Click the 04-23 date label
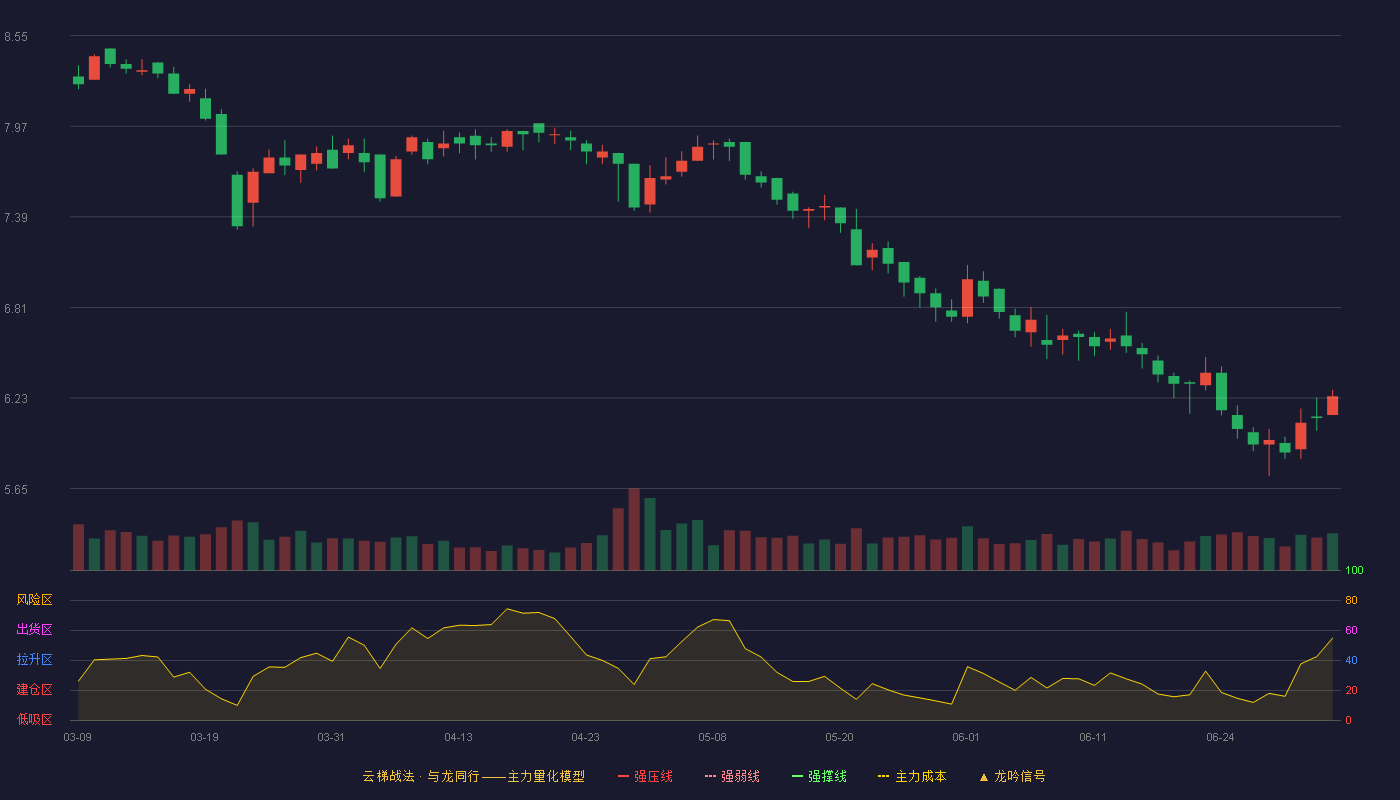Image resolution: width=1400 pixels, height=800 pixels. (x=585, y=737)
